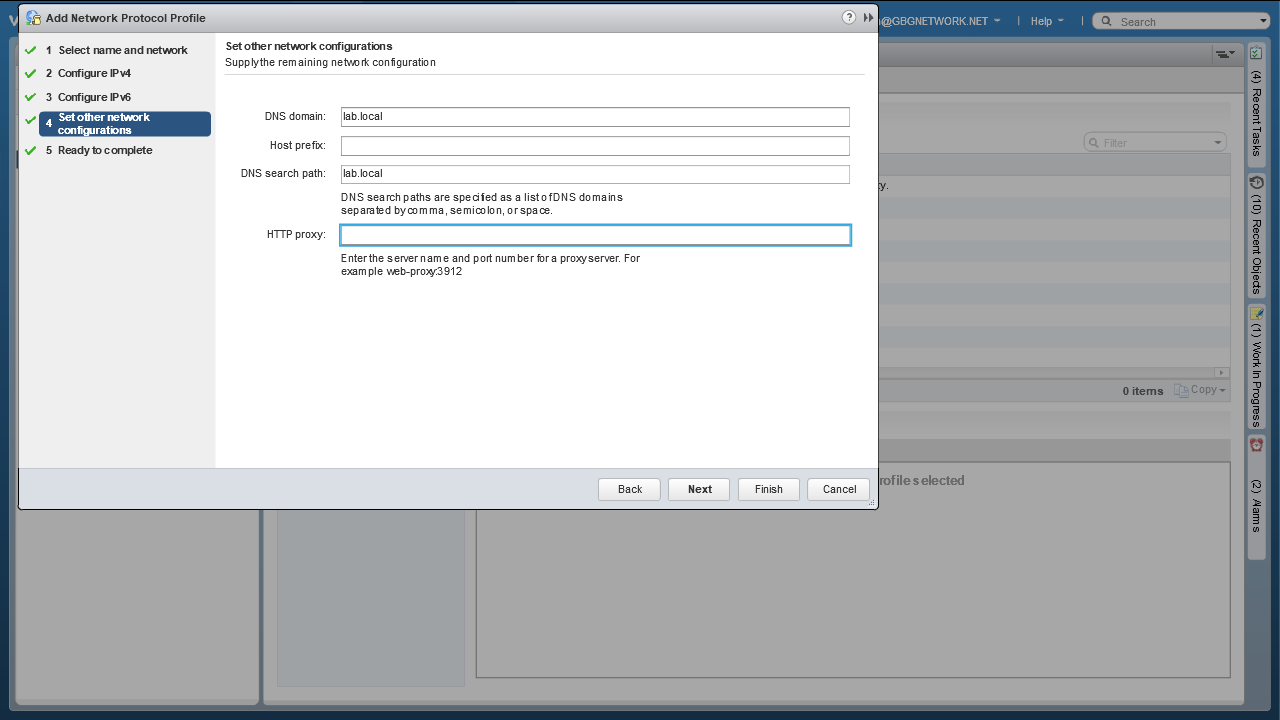This screenshot has height=720, width=1280.
Task: Cancel the Add Network Protocol Profile wizard
Action: tap(839, 489)
